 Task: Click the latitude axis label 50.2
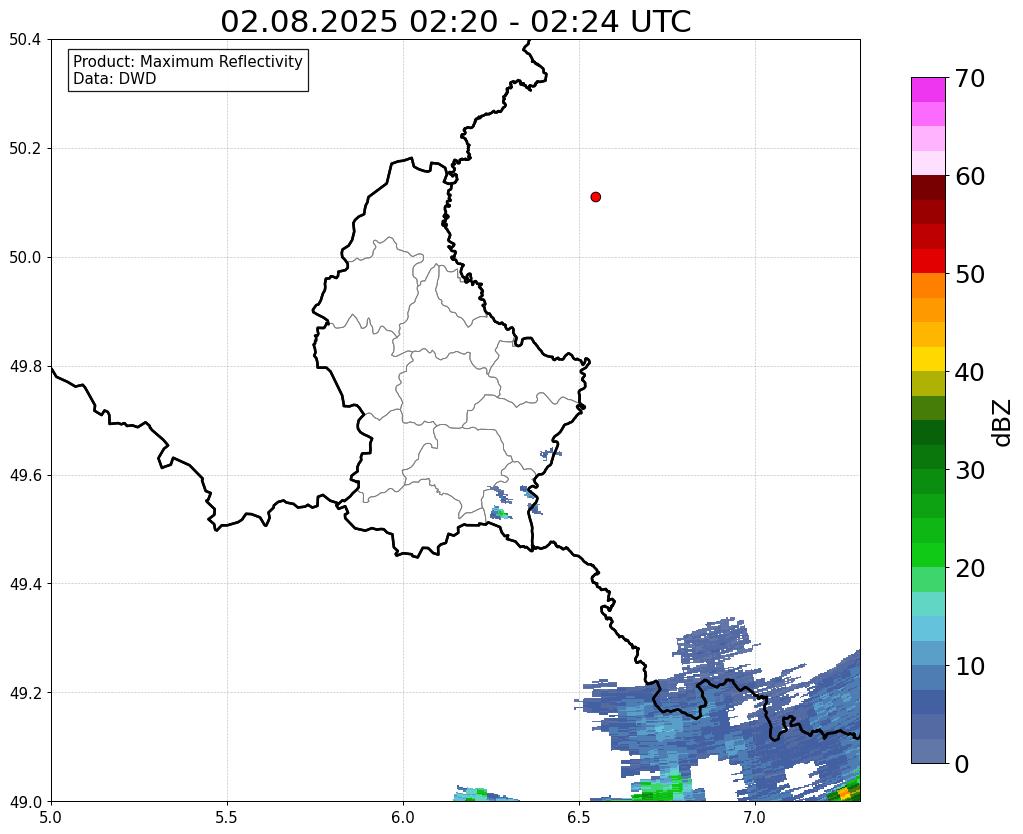[x=25, y=149]
